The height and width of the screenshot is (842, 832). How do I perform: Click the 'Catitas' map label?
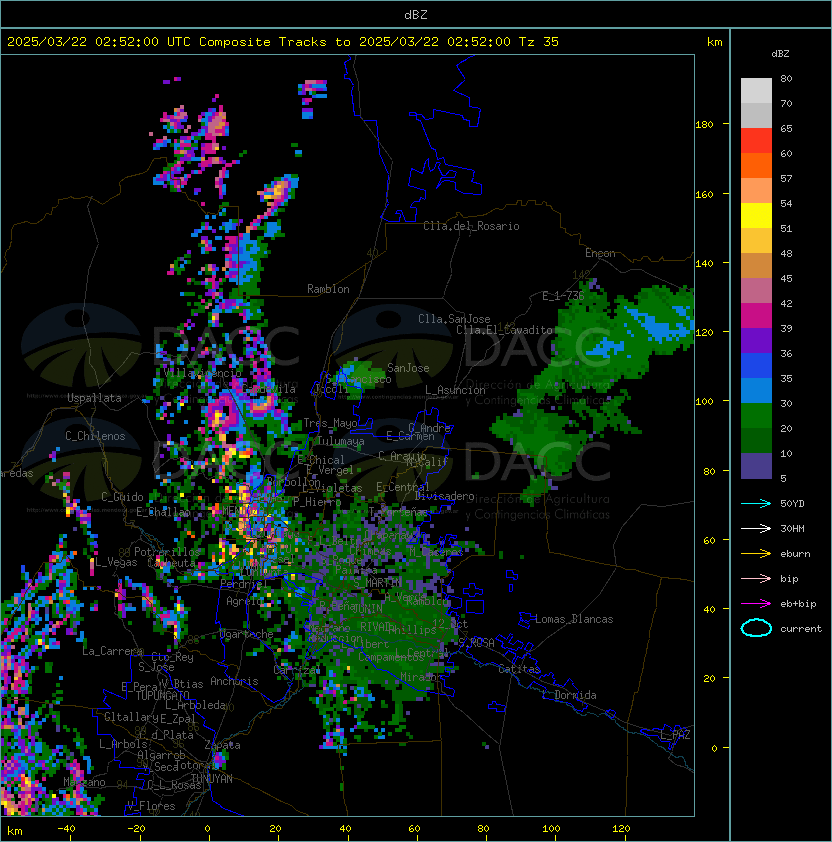[x=519, y=669]
